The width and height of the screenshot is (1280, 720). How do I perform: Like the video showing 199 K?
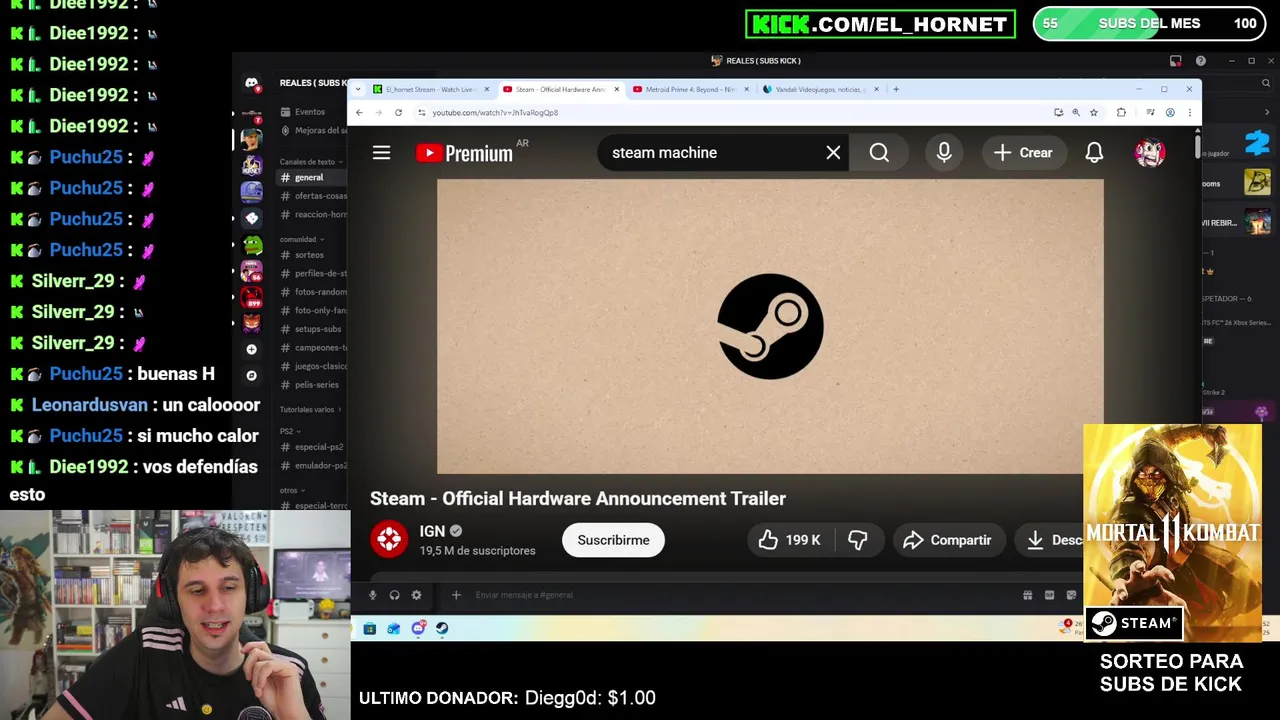click(x=789, y=540)
